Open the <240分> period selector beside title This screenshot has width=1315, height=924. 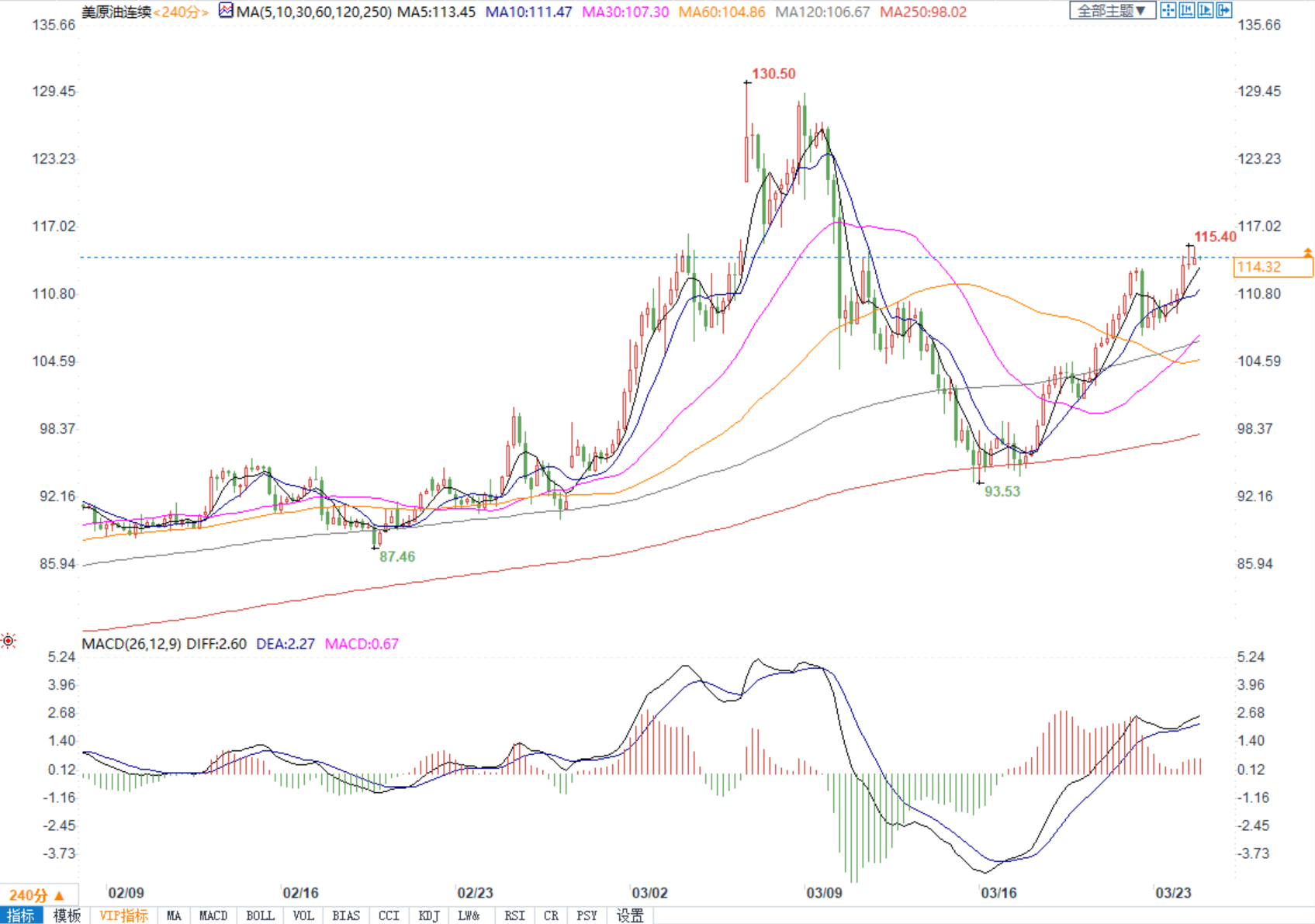(181, 12)
